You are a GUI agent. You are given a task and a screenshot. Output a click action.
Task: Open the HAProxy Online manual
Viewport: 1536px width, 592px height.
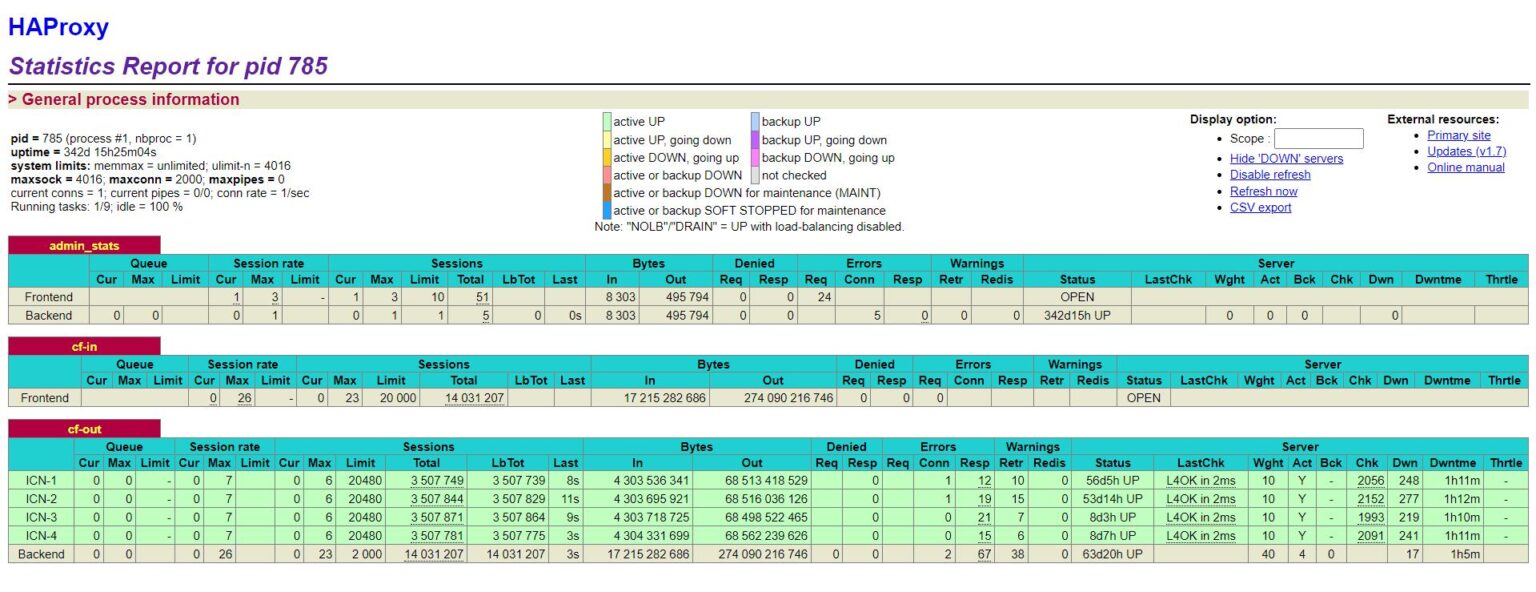tap(1463, 167)
